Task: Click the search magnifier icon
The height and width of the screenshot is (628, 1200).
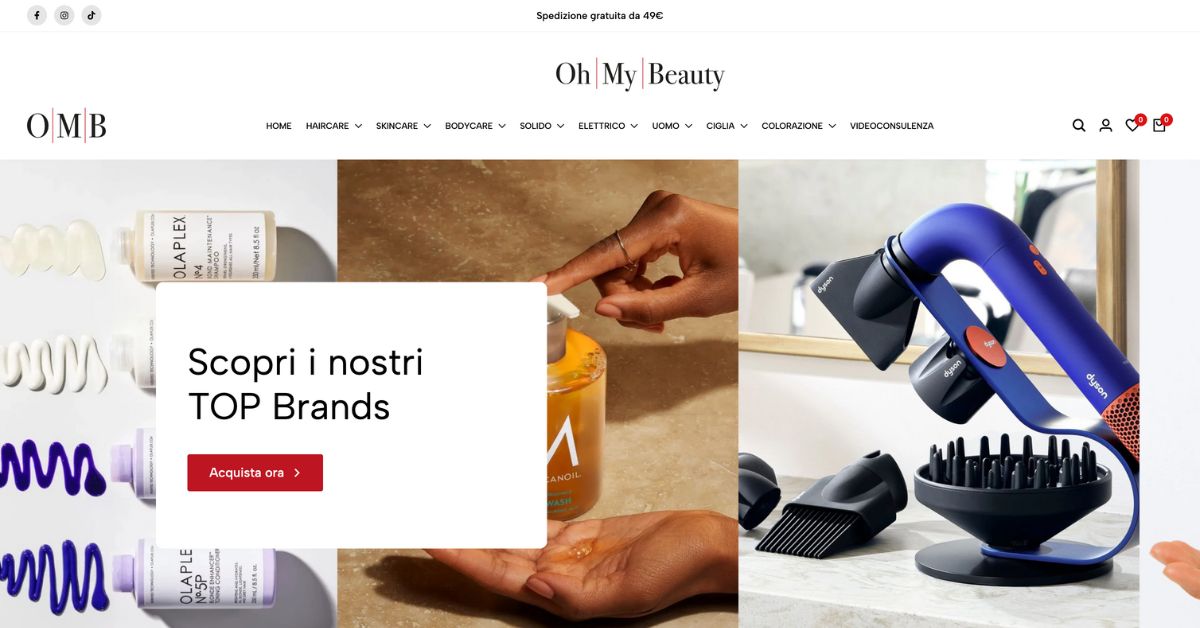Action: click(x=1079, y=126)
